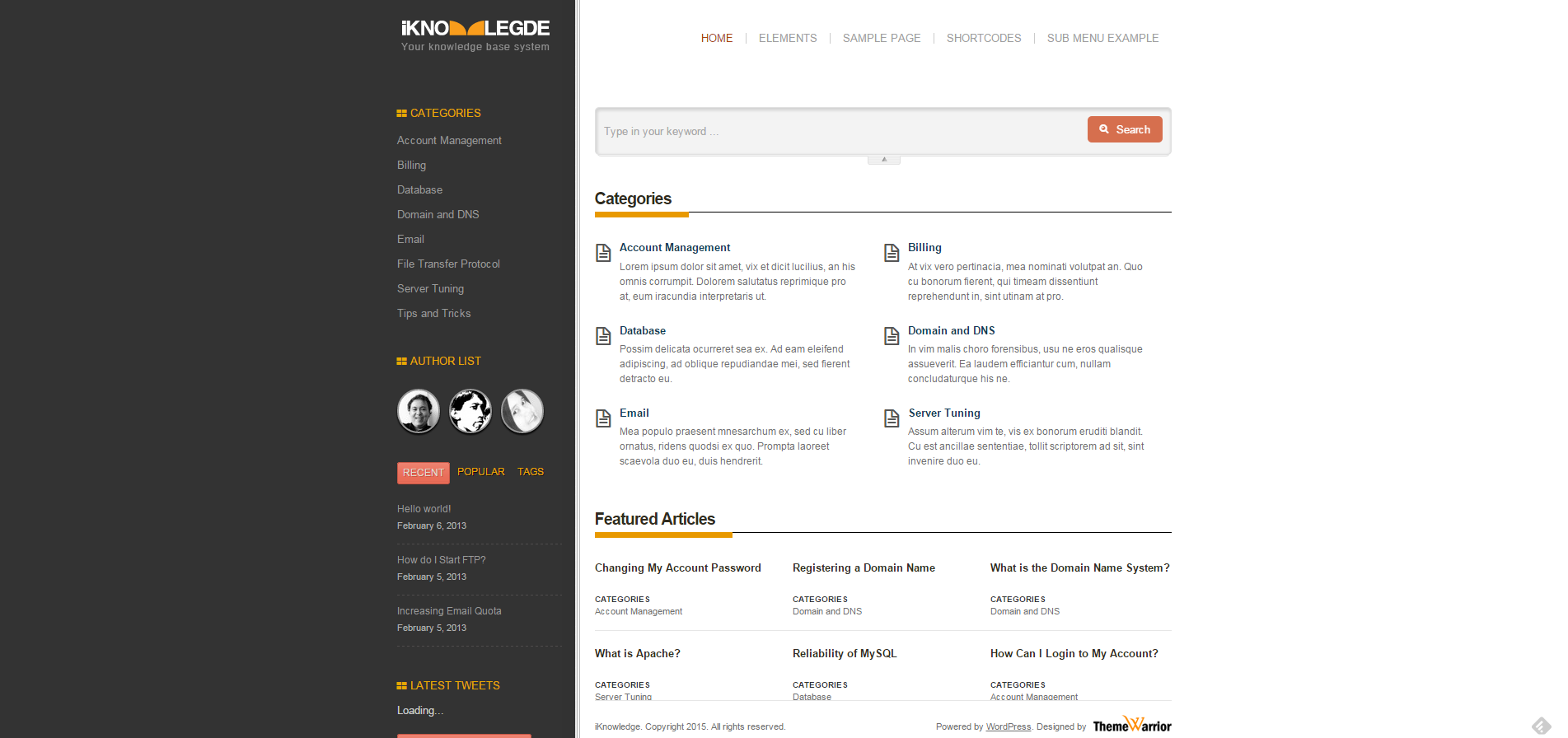Select the first author avatar thumbnail
The image size is (1568, 738).
click(x=419, y=411)
